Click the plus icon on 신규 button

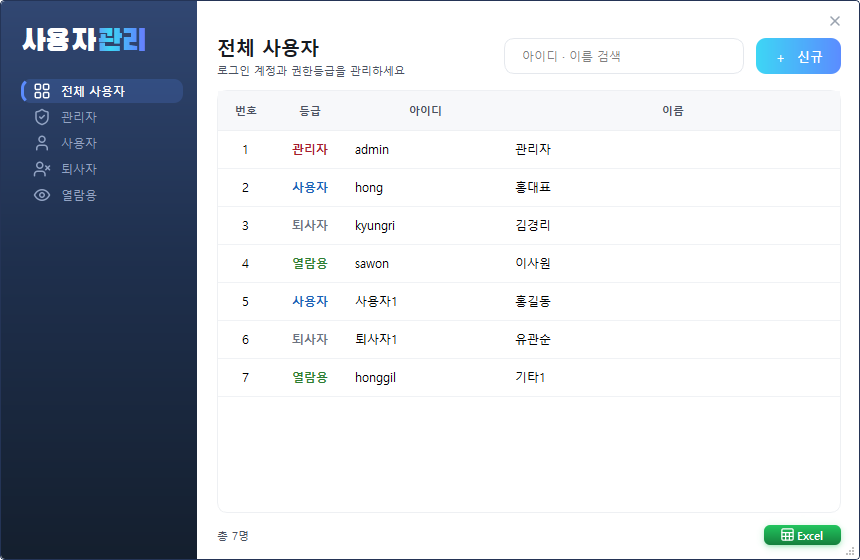point(780,58)
